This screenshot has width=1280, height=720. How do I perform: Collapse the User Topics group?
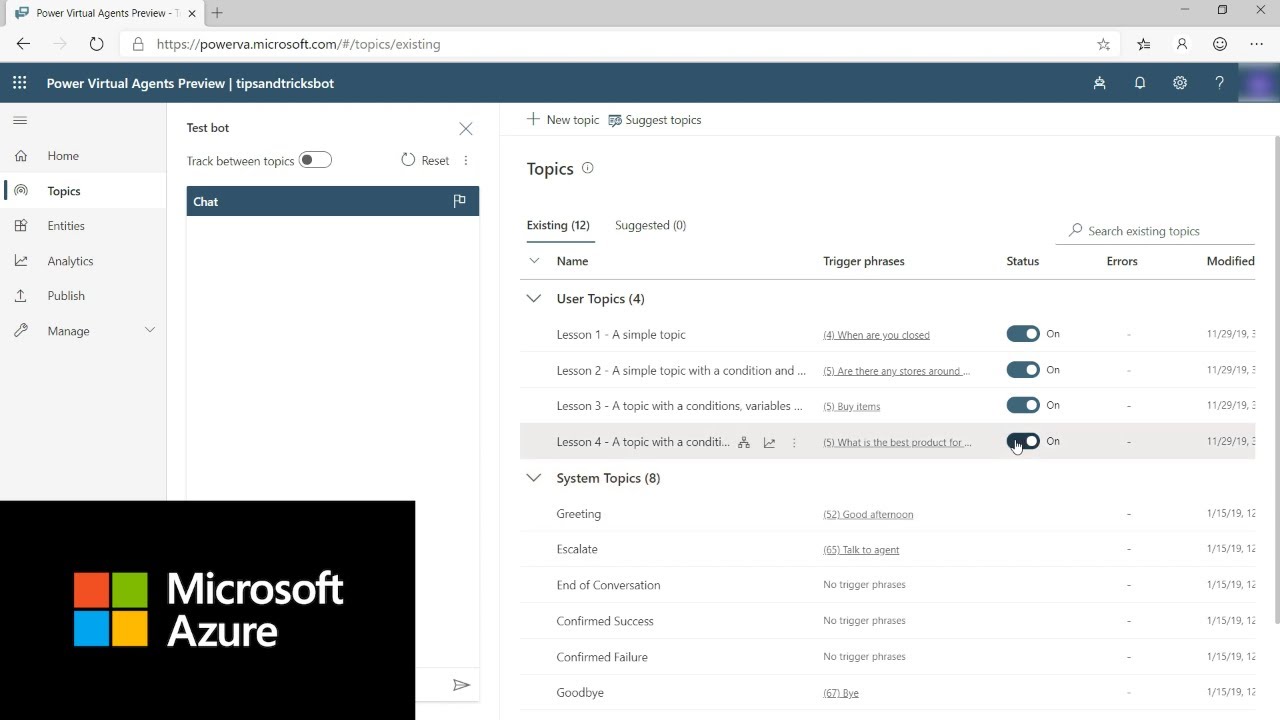[x=534, y=298]
